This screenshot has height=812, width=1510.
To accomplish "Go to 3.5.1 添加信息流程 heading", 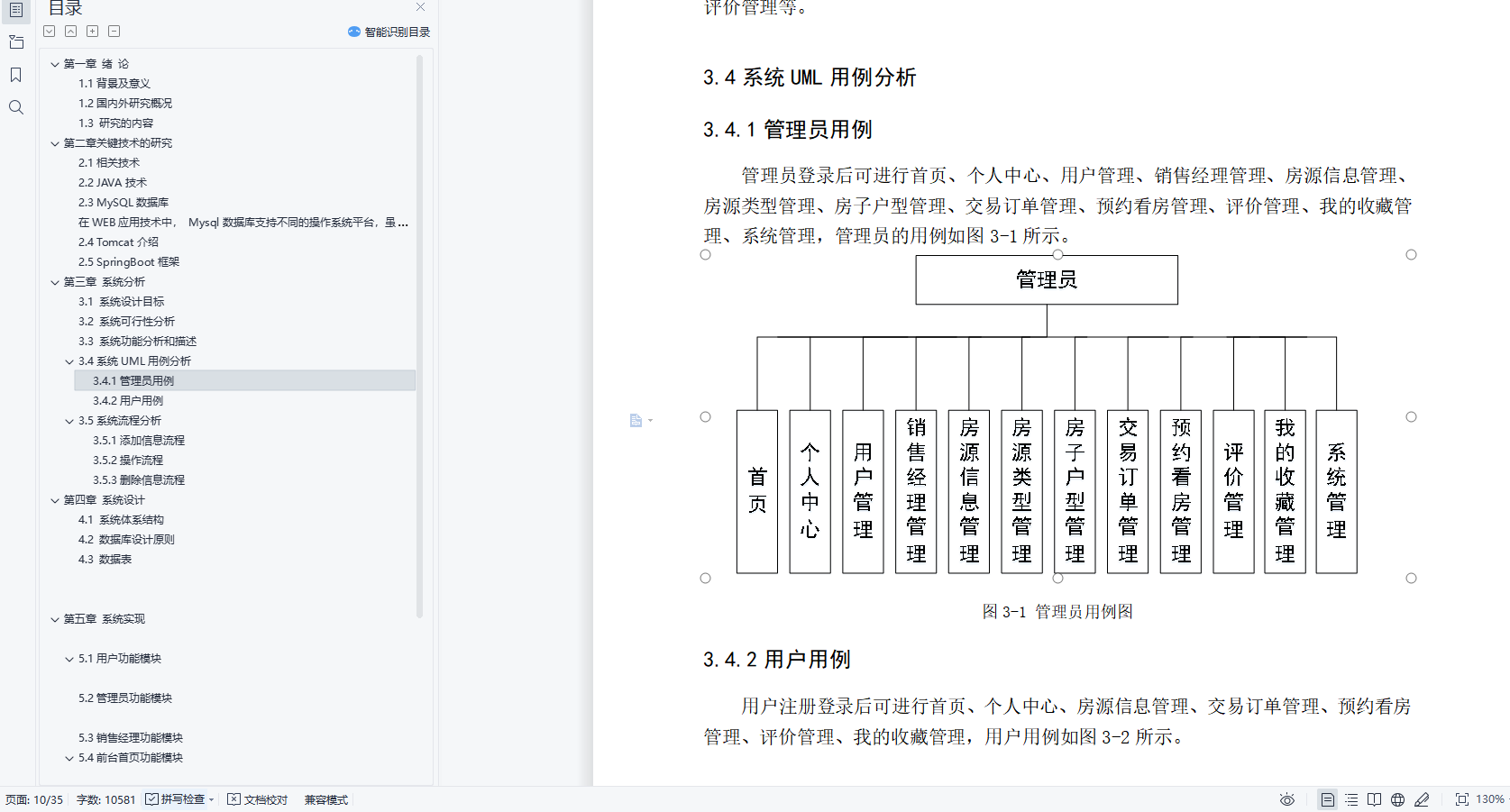I will (139, 441).
